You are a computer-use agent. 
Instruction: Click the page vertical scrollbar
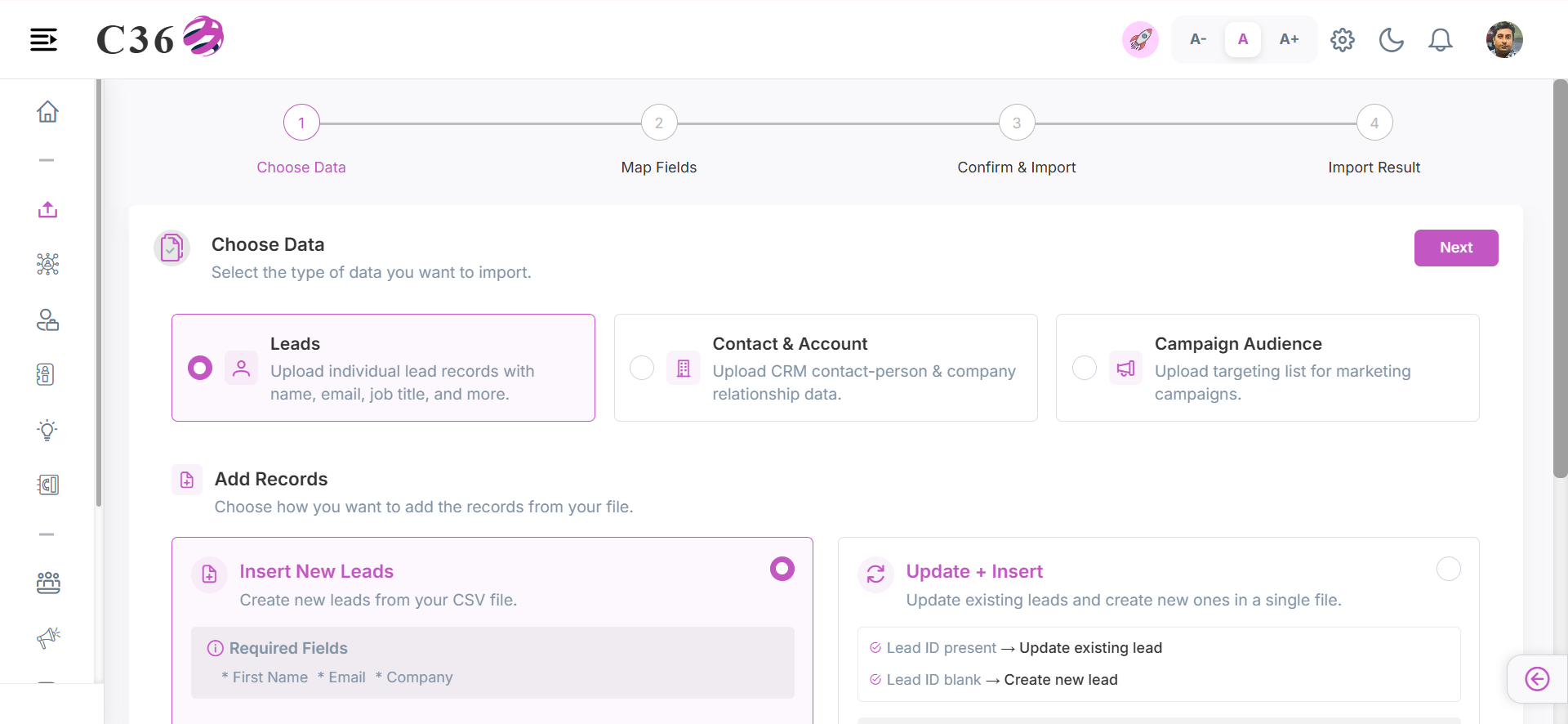pos(1560,279)
